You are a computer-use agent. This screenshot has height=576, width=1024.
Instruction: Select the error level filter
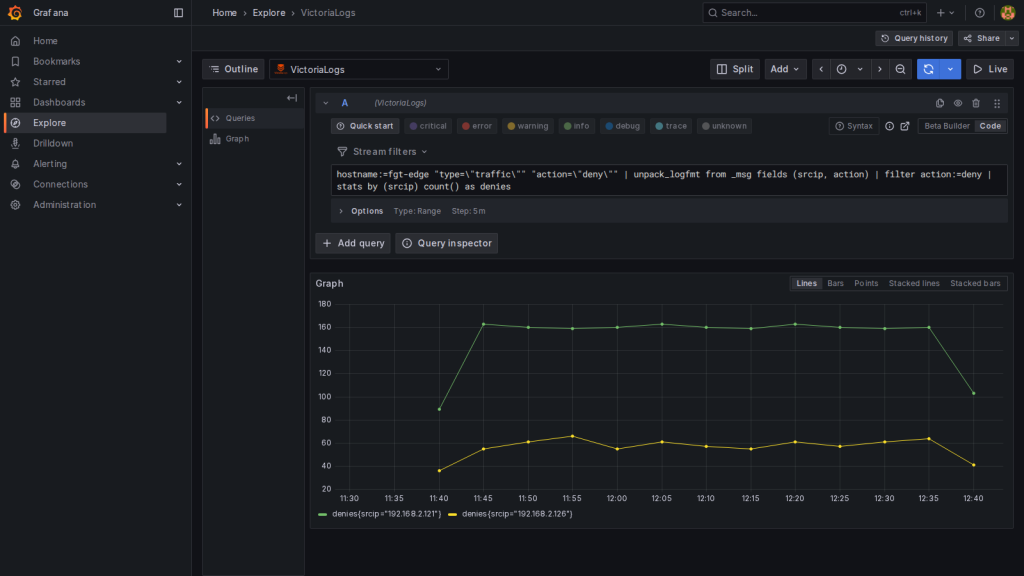tap(477, 126)
